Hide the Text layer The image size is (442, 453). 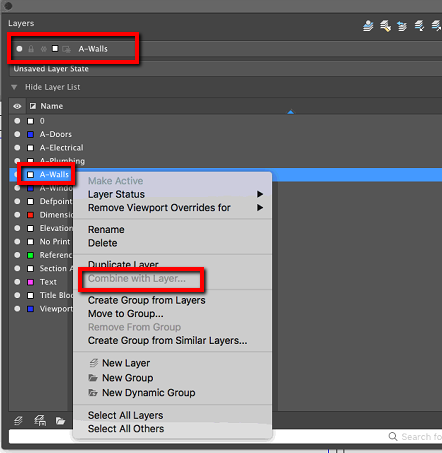(x=17, y=282)
